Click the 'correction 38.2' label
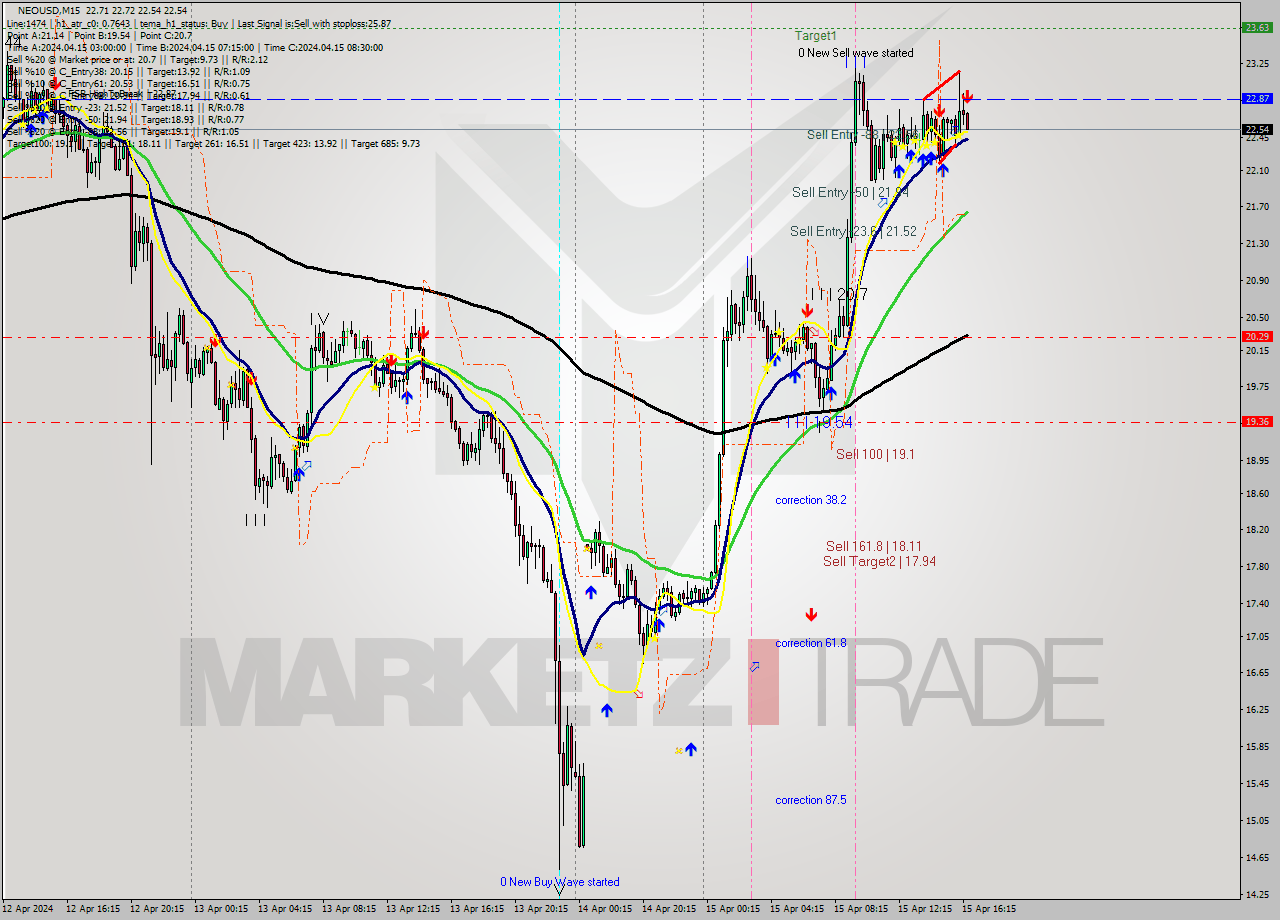This screenshot has height=920, width=1280. tap(811, 500)
